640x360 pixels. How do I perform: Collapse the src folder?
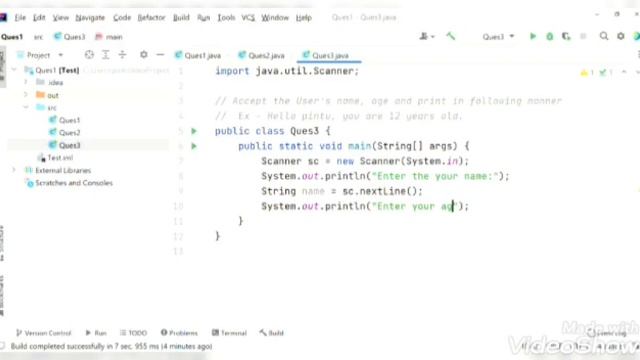pyautogui.click(x=26, y=107)
